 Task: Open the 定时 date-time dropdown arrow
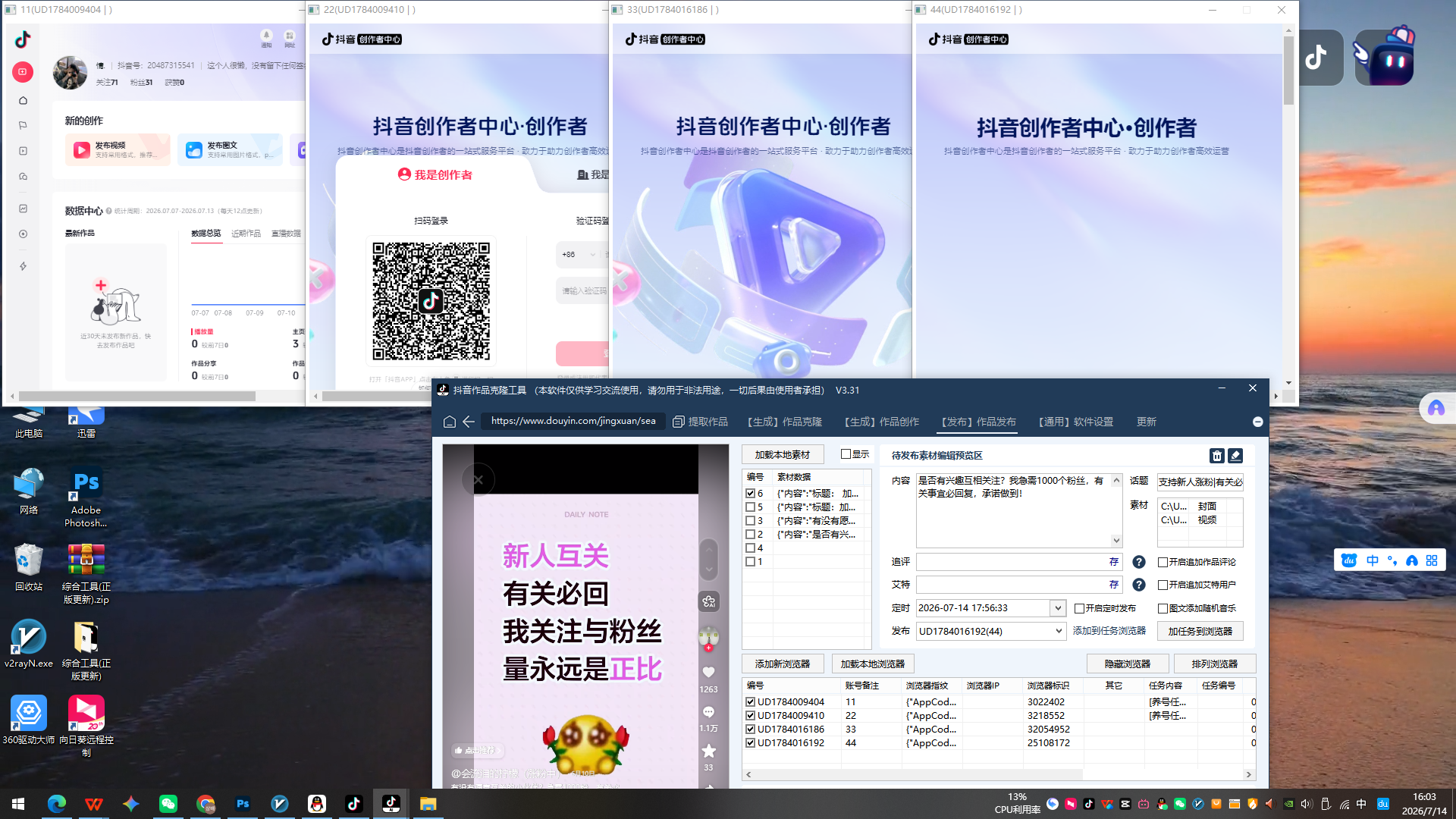(x=1057, y=608)
